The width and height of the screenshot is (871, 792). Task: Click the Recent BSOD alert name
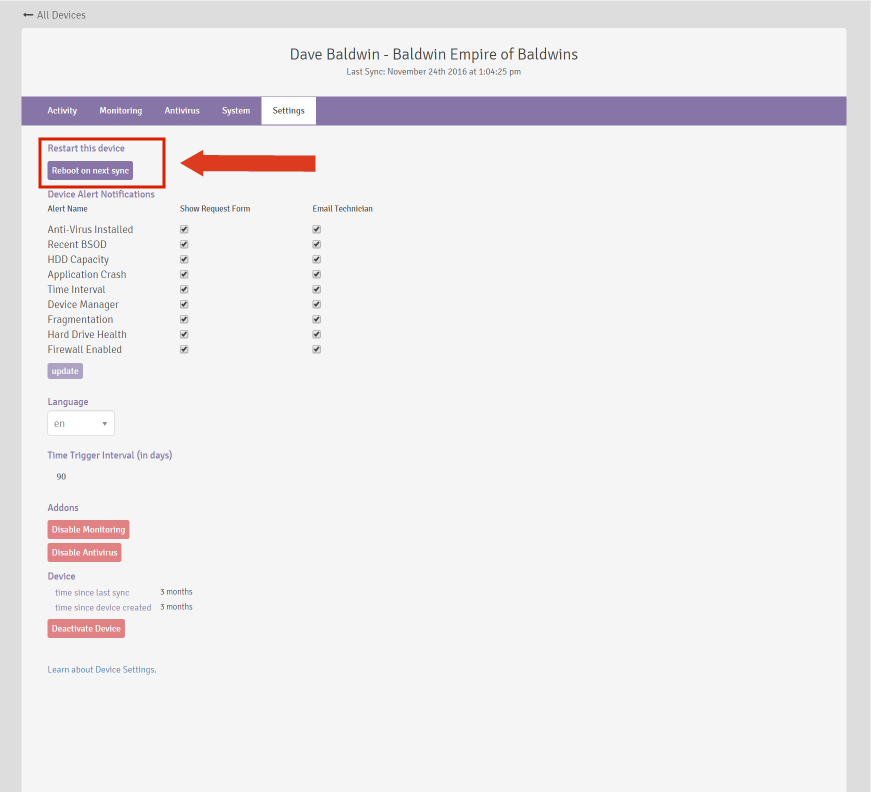point(77,244)
